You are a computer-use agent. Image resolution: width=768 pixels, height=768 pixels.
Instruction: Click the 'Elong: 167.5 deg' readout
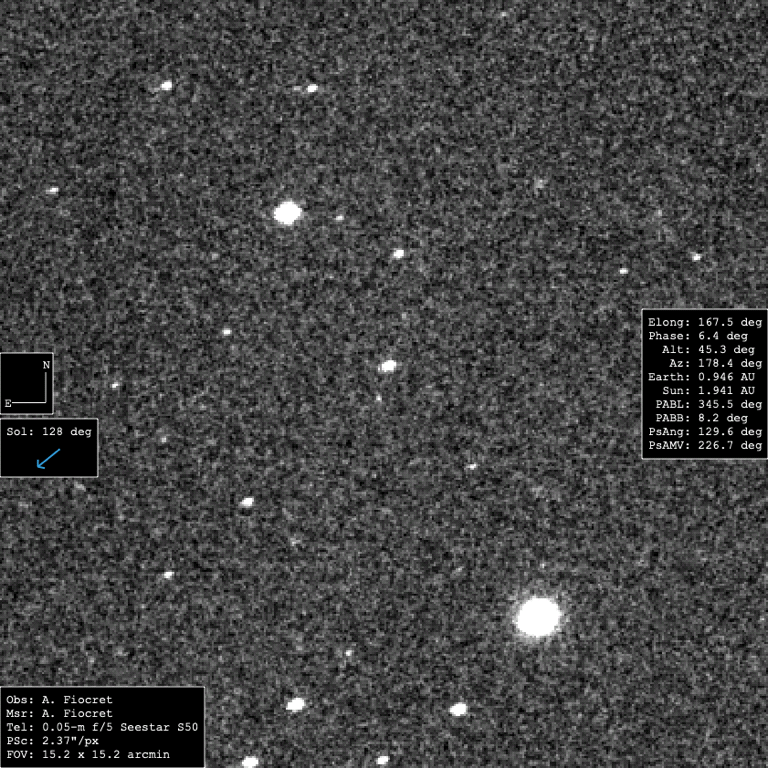[705, 322]
